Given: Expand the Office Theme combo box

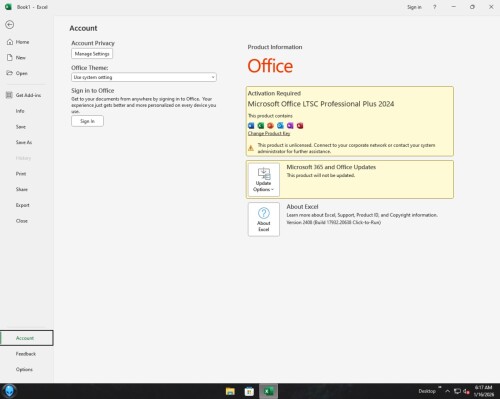Looking at the screenshot, I should pos(144,77).
